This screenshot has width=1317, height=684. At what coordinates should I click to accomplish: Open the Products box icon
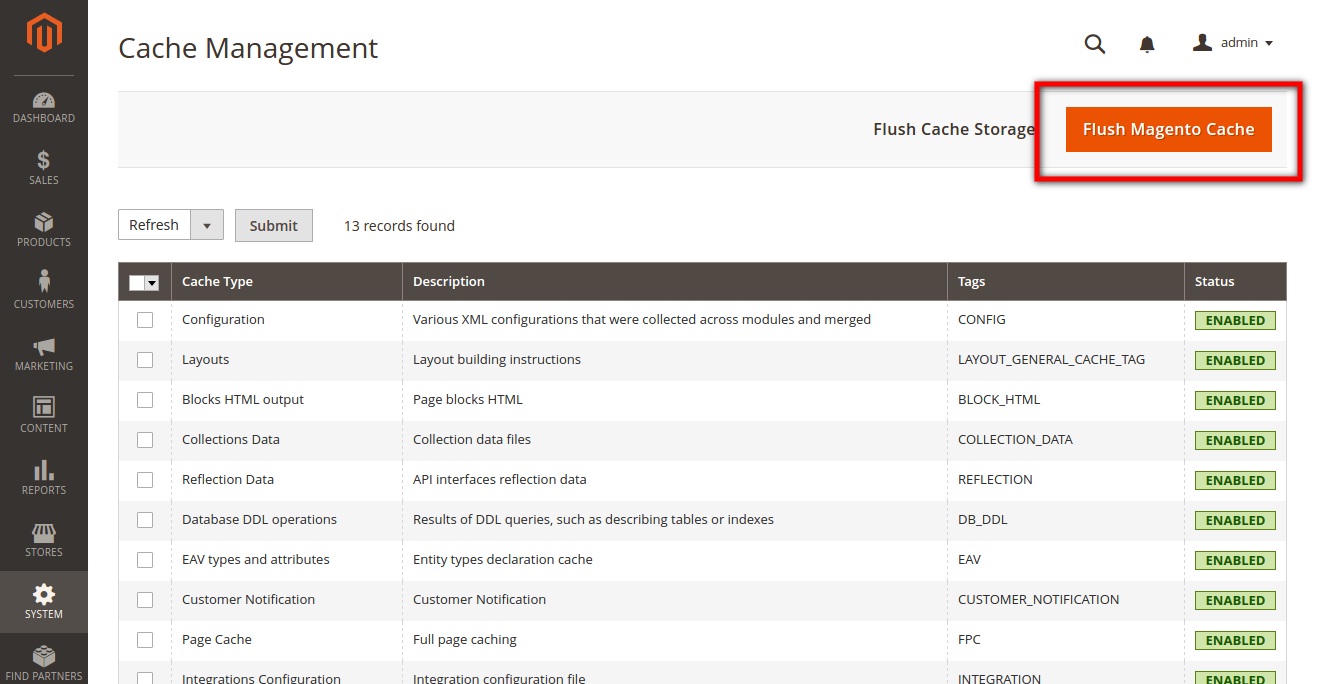[x=44, y=223]
